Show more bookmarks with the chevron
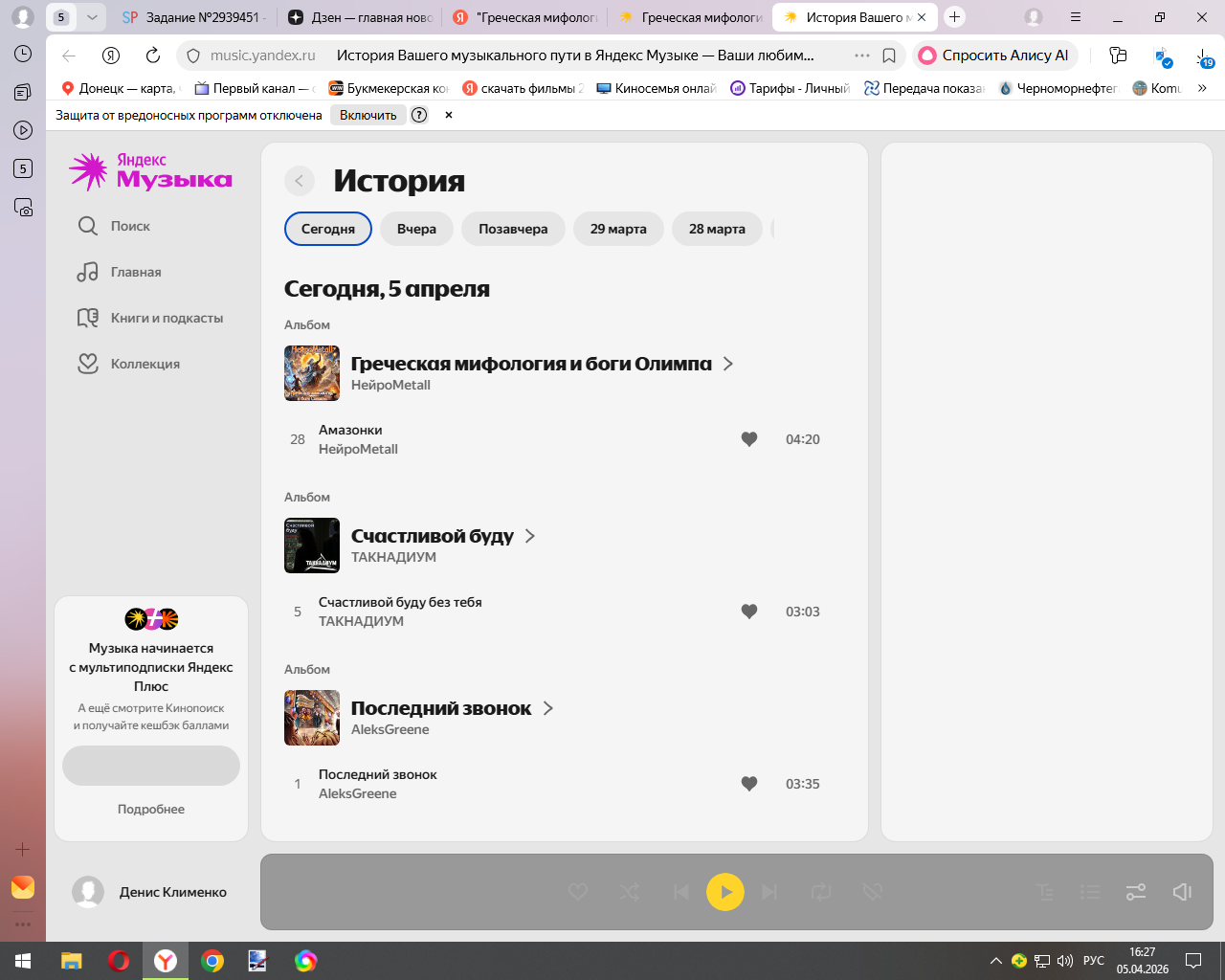 point(1202,88)
